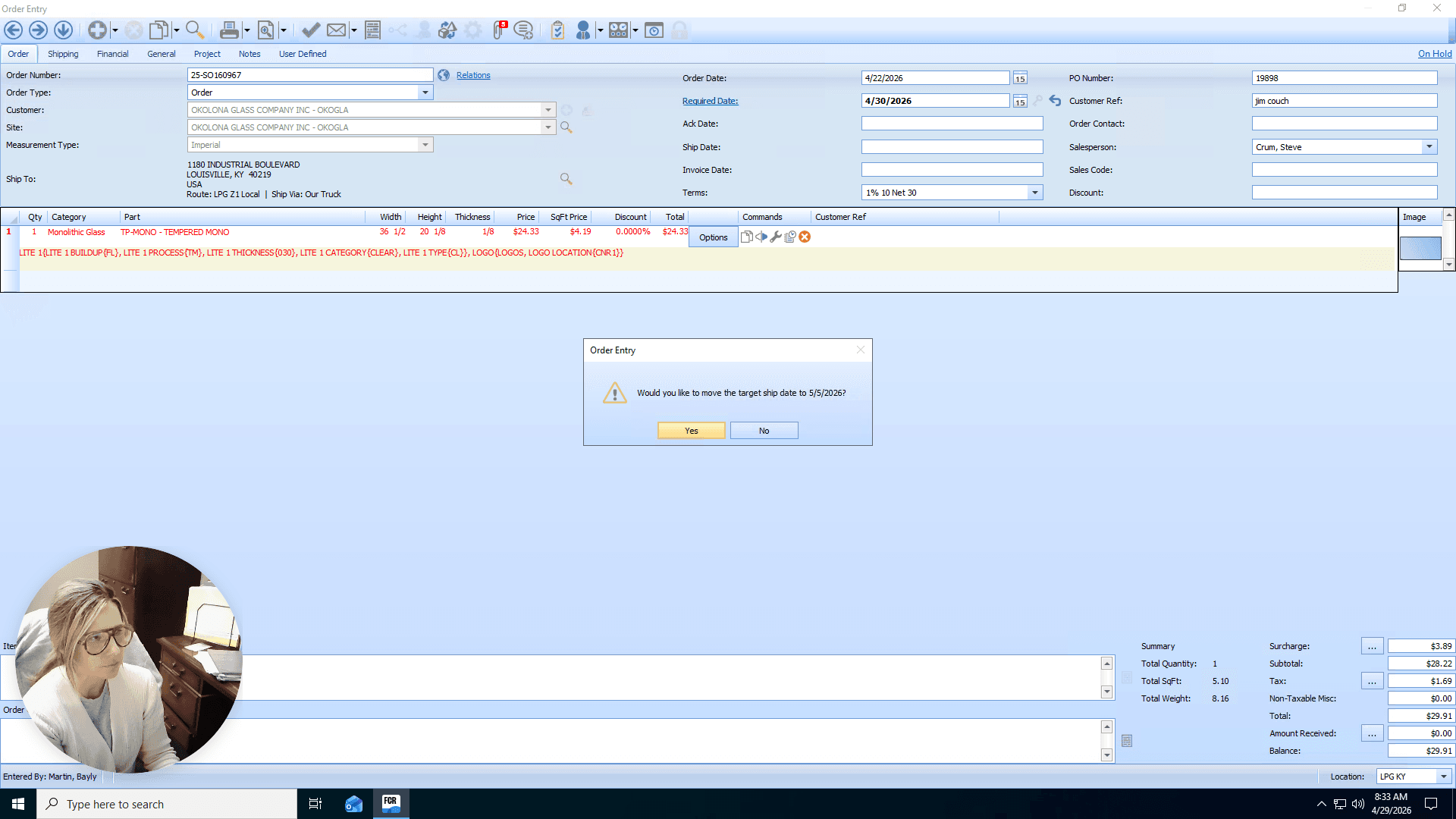Click the add new (plus) toolbar icon
Viewport: 1456px width, 819px height.
97,30
